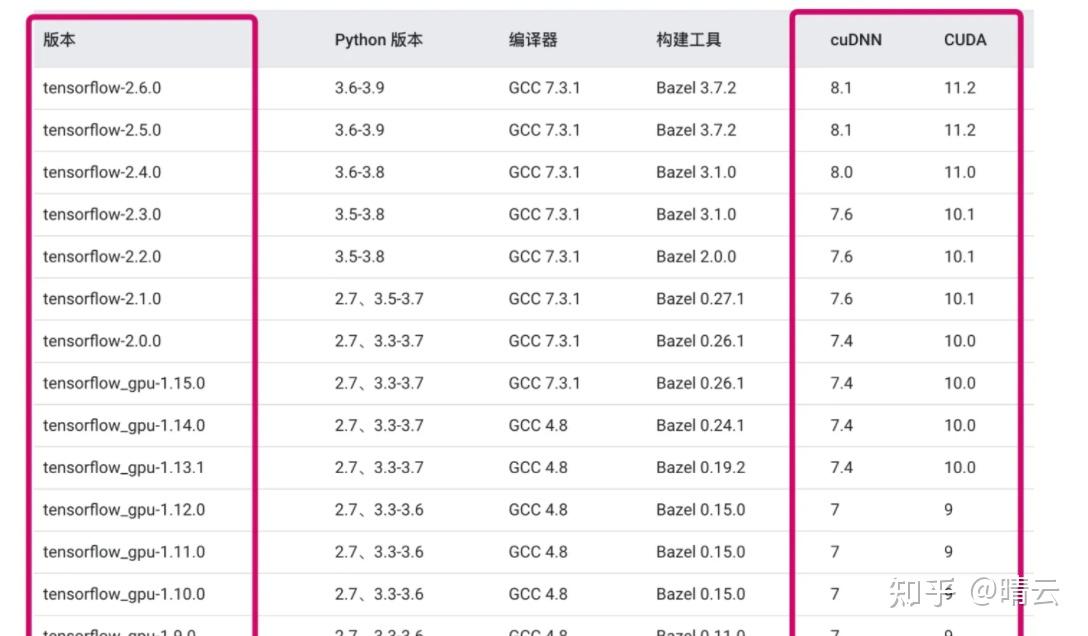Click cuDNN 8.1 in tensorflow-2.6.0 row

(841, 88)
